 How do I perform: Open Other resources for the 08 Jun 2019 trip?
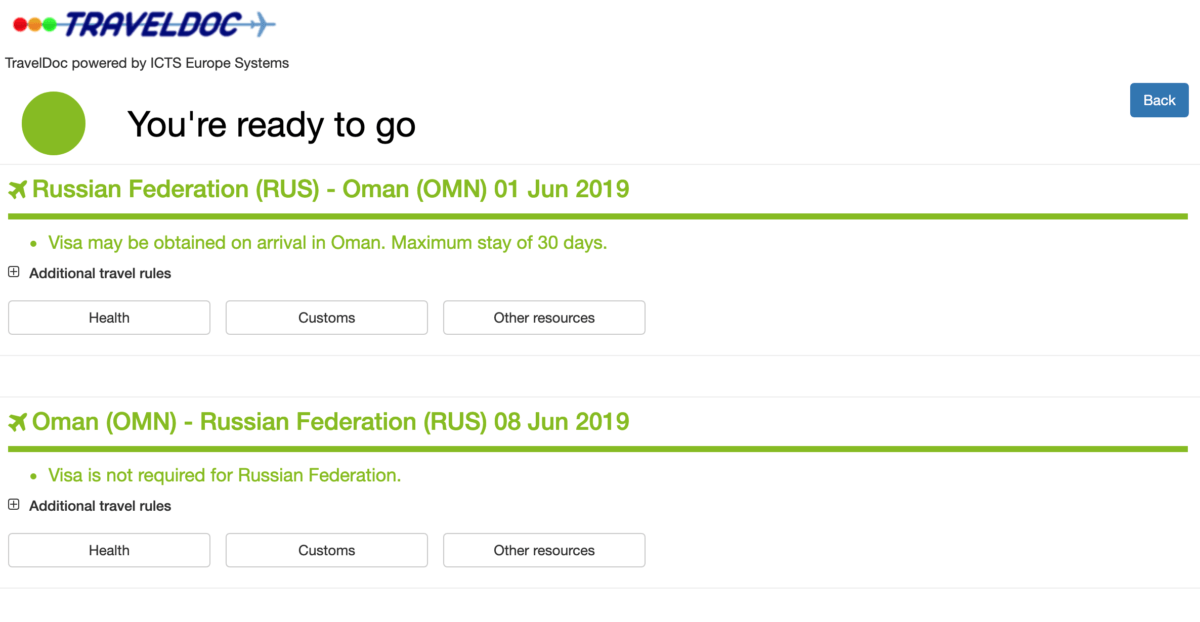point(544,550)
